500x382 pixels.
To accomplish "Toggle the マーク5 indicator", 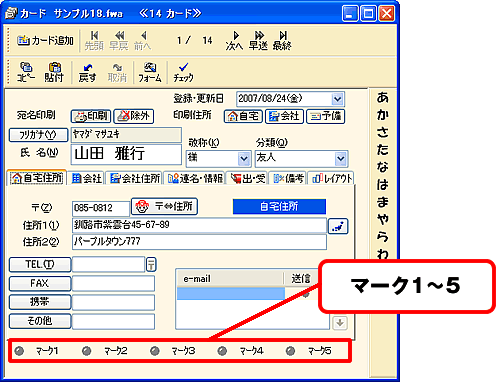I will click(x=290, y=351).
